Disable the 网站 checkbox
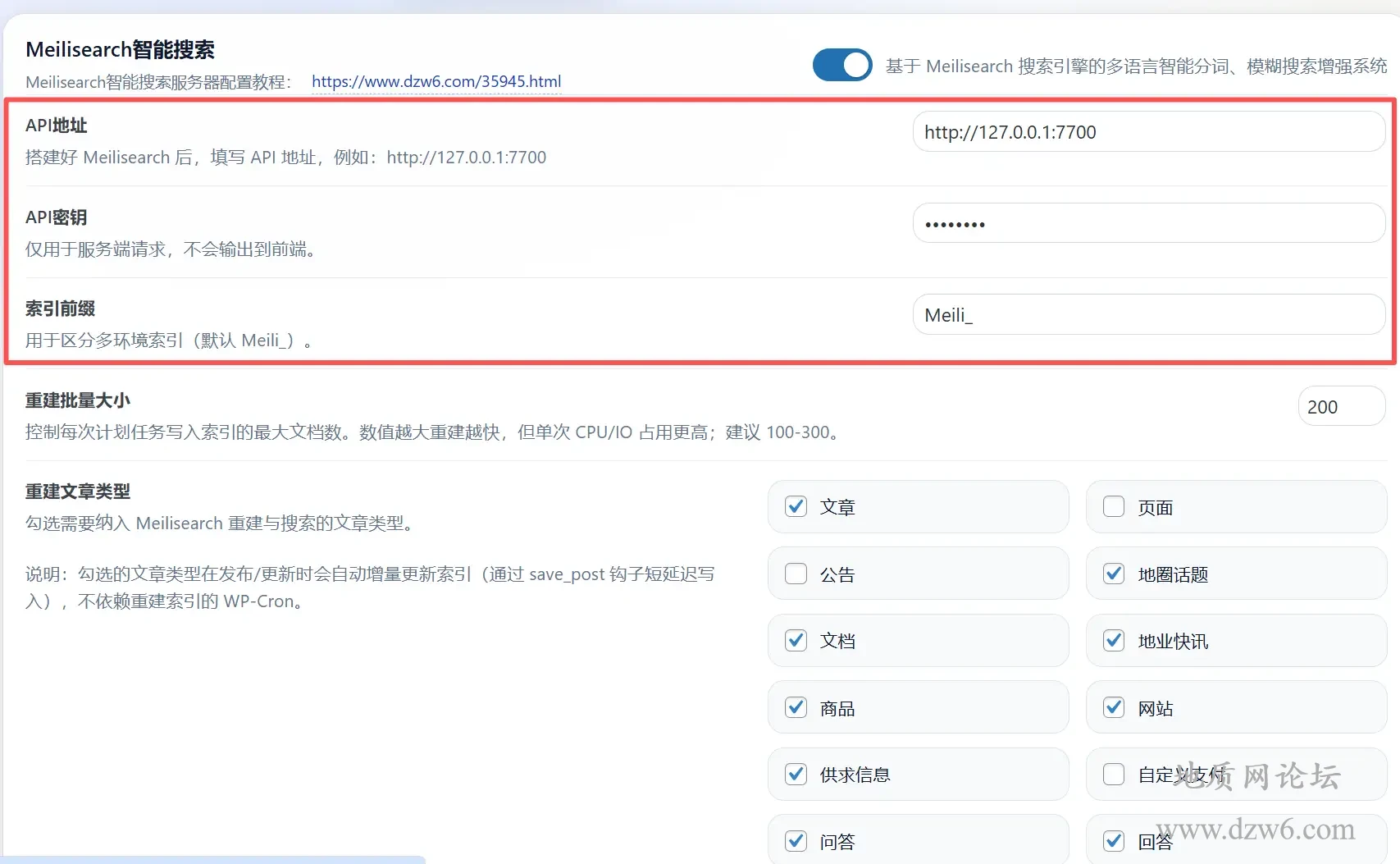 (1113, 707)
